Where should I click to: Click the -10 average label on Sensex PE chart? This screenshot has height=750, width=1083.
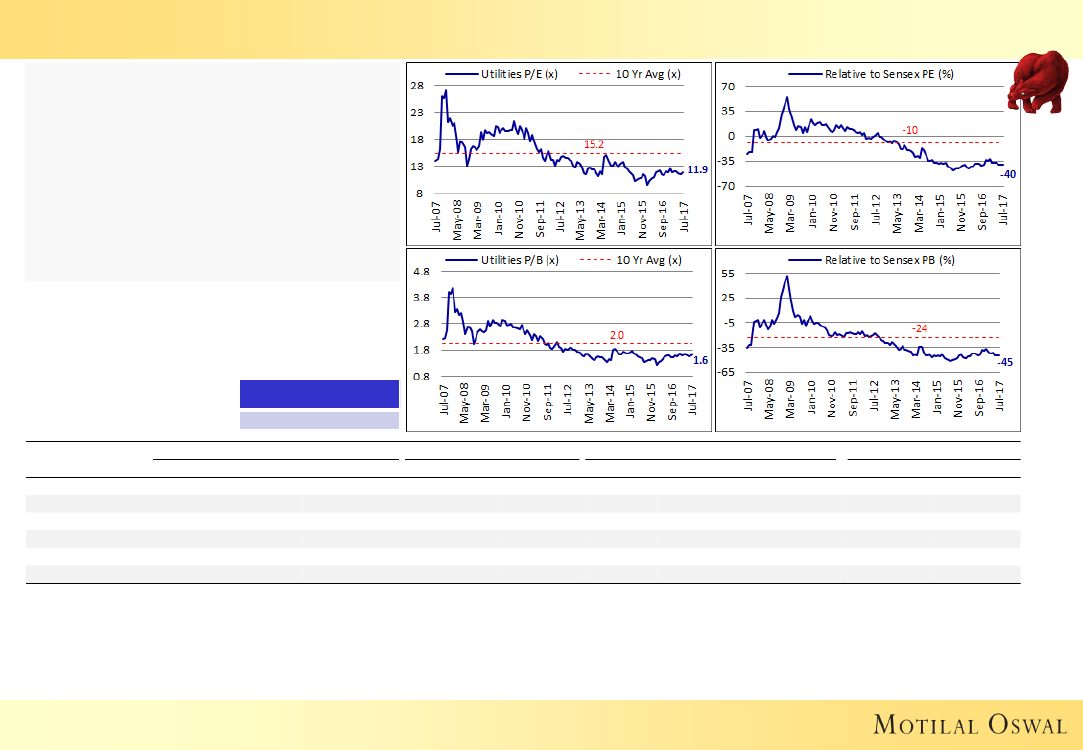tap(910, 131)
